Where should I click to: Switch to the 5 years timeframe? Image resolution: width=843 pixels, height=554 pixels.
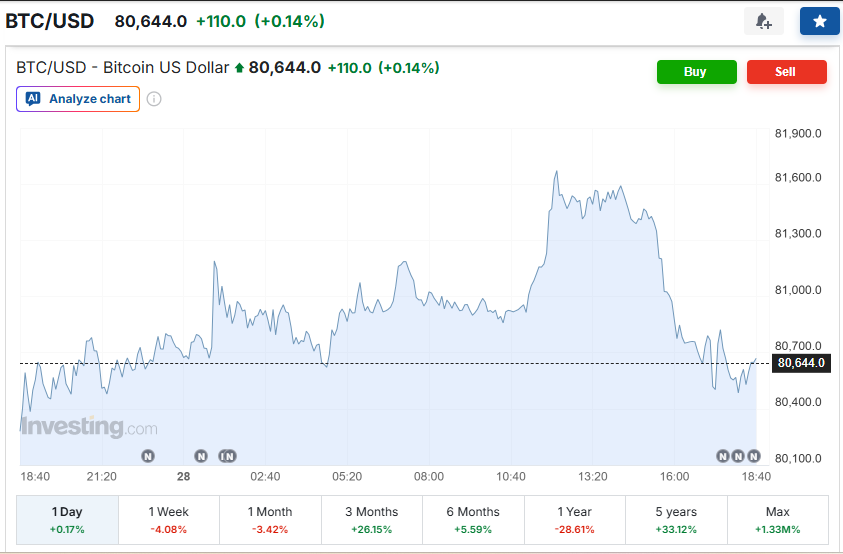[676, 520]
